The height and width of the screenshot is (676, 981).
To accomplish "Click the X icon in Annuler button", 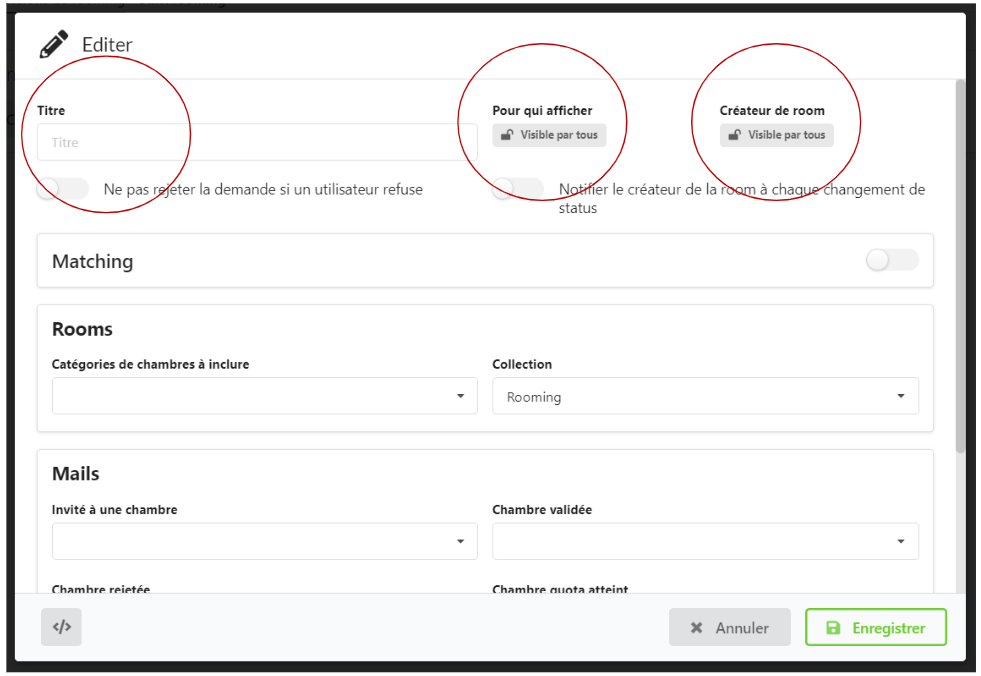I will point(696,628).
